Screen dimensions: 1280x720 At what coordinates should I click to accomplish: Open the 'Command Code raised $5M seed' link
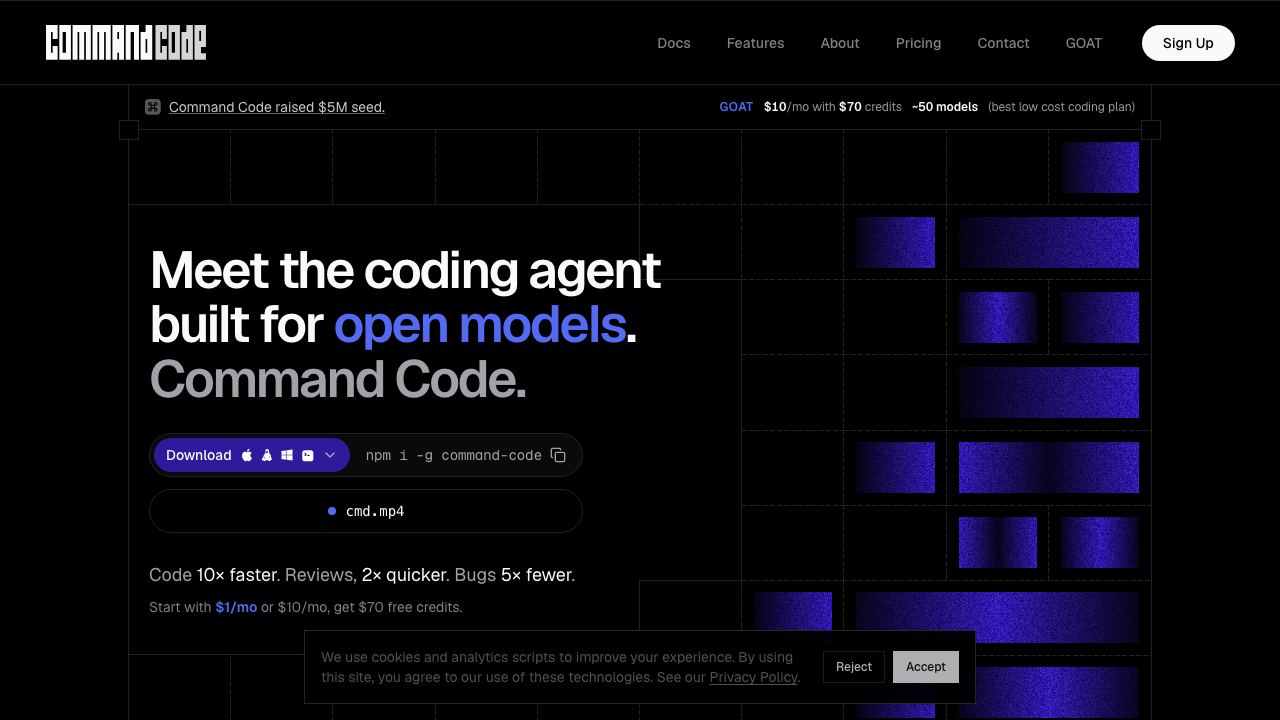click(x=277, y=107)
